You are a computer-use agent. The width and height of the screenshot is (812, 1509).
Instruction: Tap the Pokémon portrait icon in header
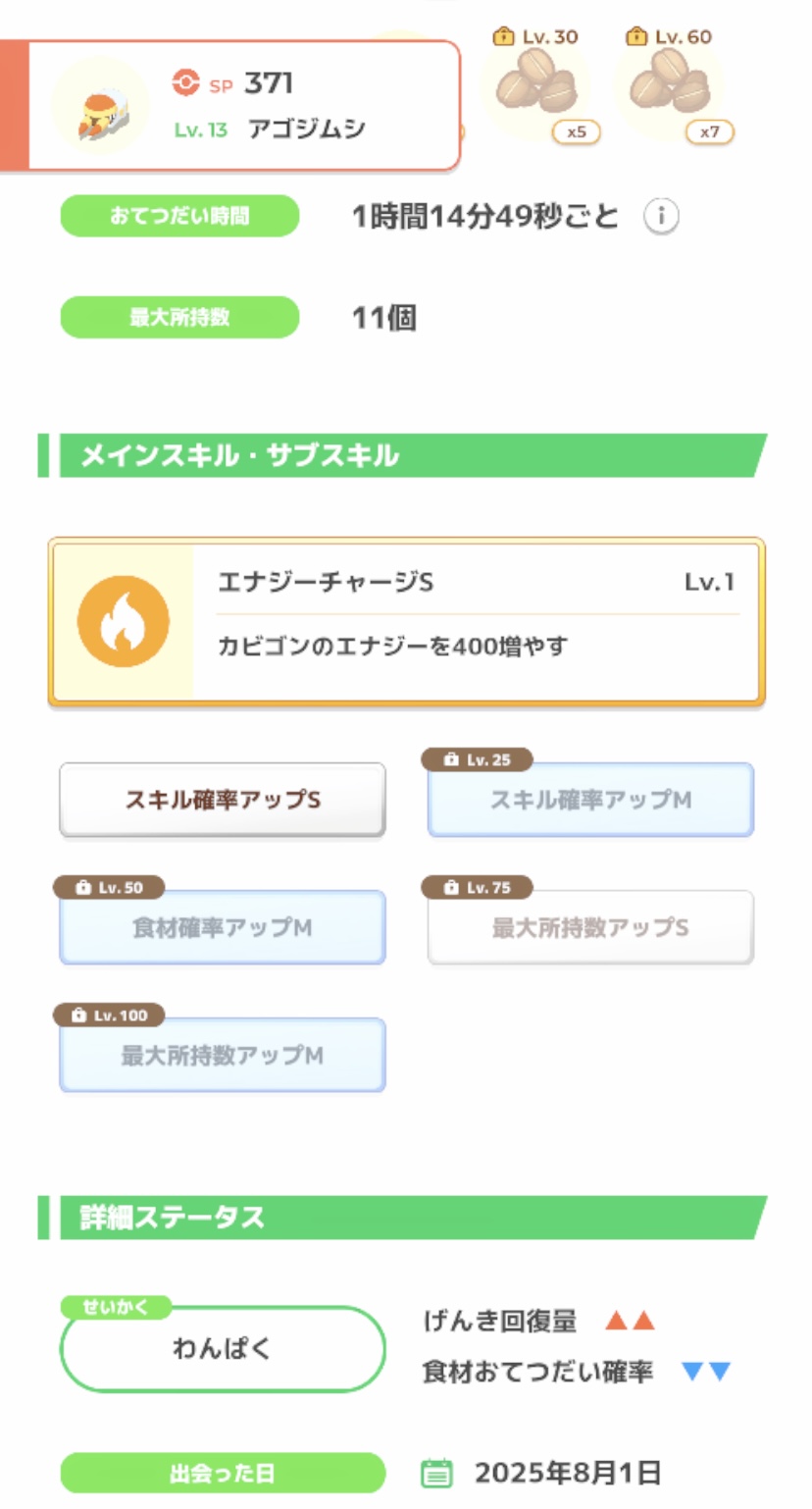click(99, 106)
